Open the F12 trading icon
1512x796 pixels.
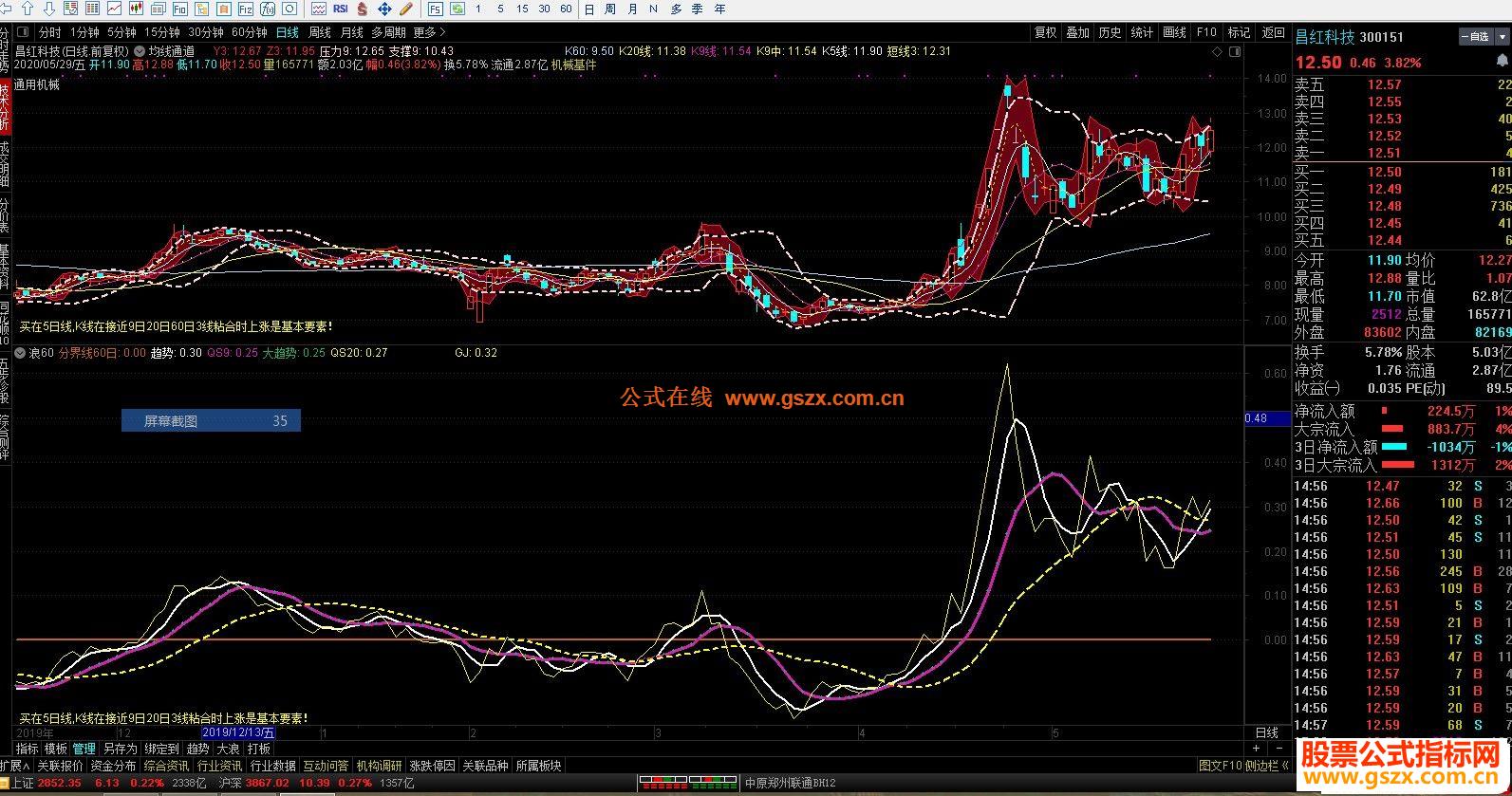pos(245,9)
